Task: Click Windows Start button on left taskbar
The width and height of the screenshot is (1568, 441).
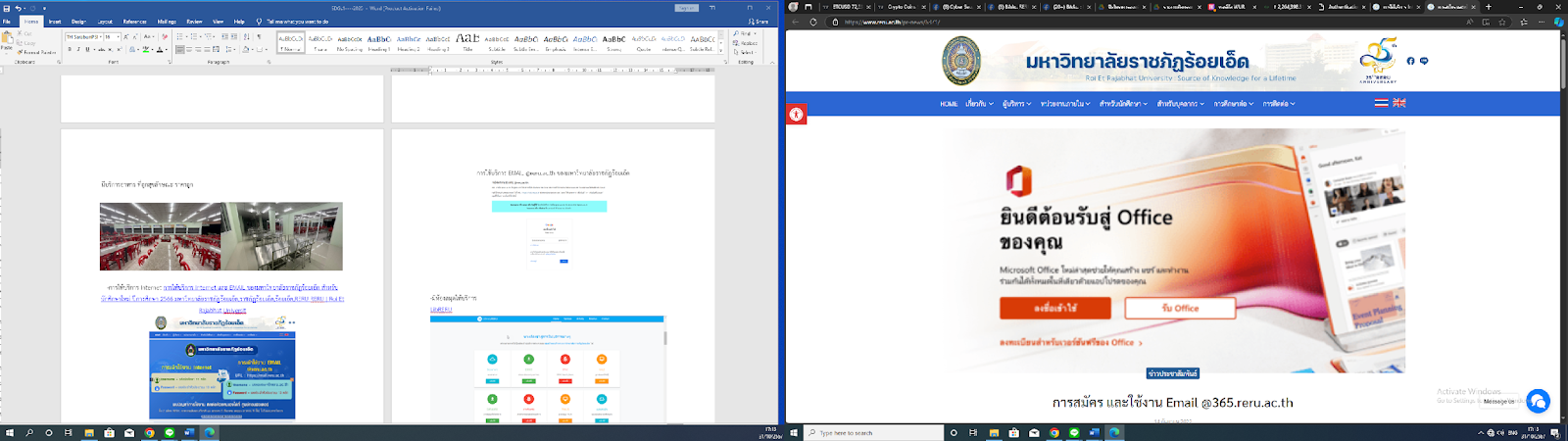Action: (x=9, y=432)
